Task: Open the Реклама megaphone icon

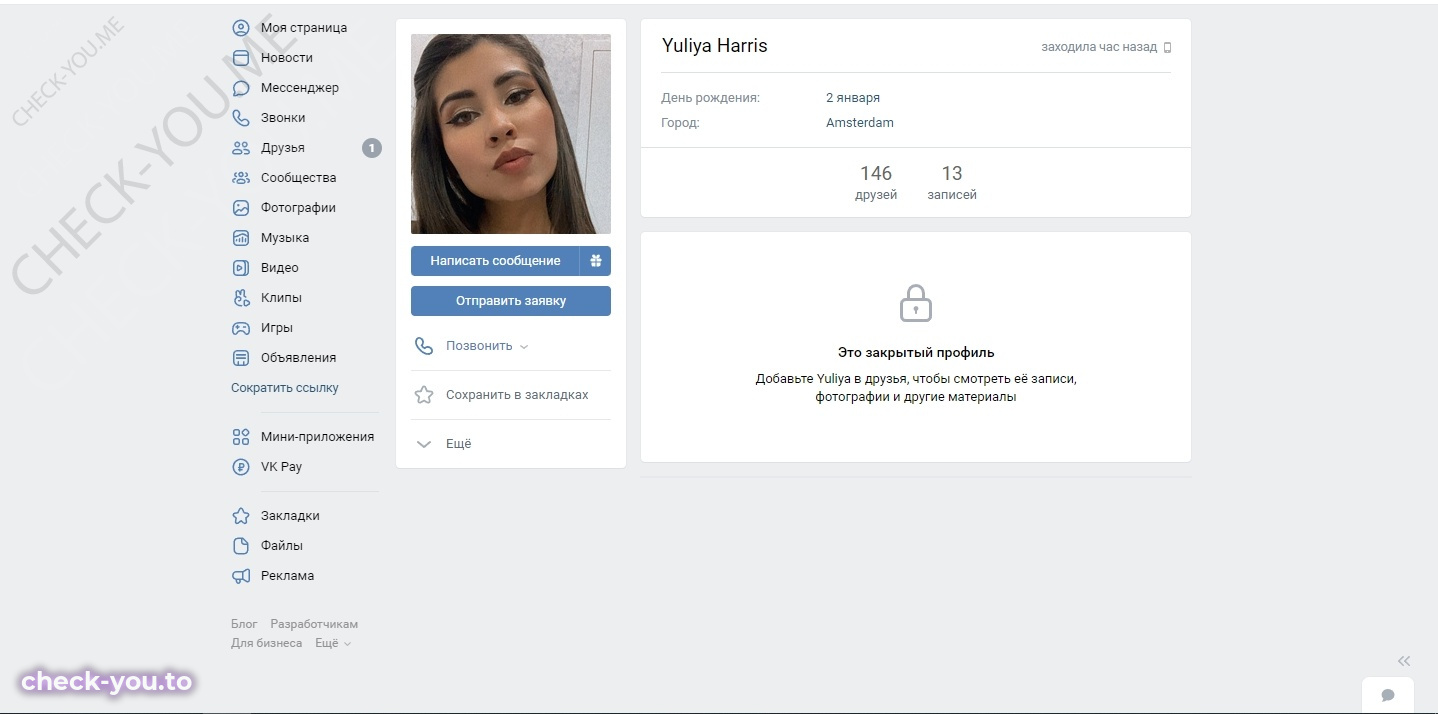Action: pos(241,576)
